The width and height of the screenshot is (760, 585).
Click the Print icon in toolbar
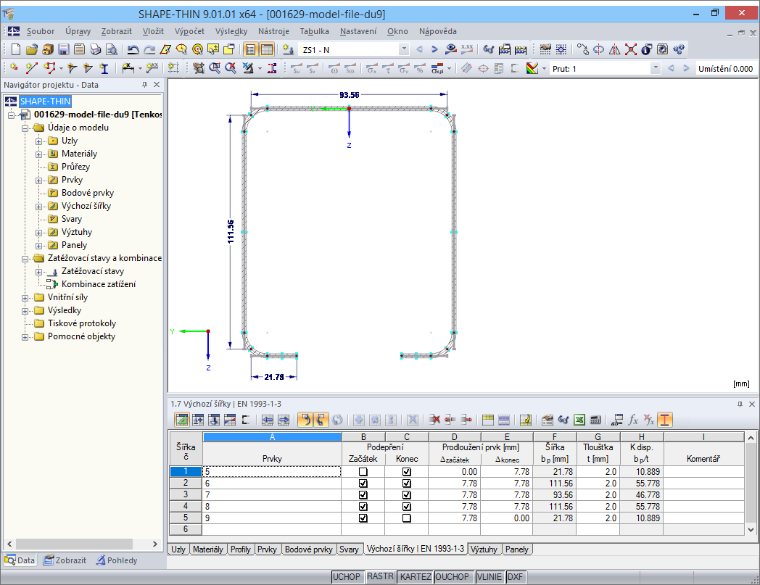click(x=95, y=49)
